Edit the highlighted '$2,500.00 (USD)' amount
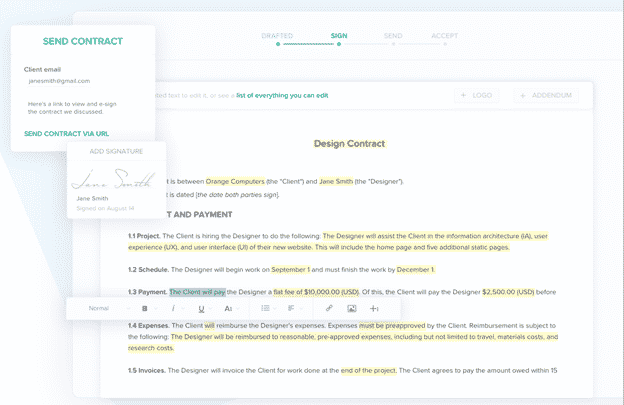The height and width of the screenshot is (405, 624). (x=508, y=292)
